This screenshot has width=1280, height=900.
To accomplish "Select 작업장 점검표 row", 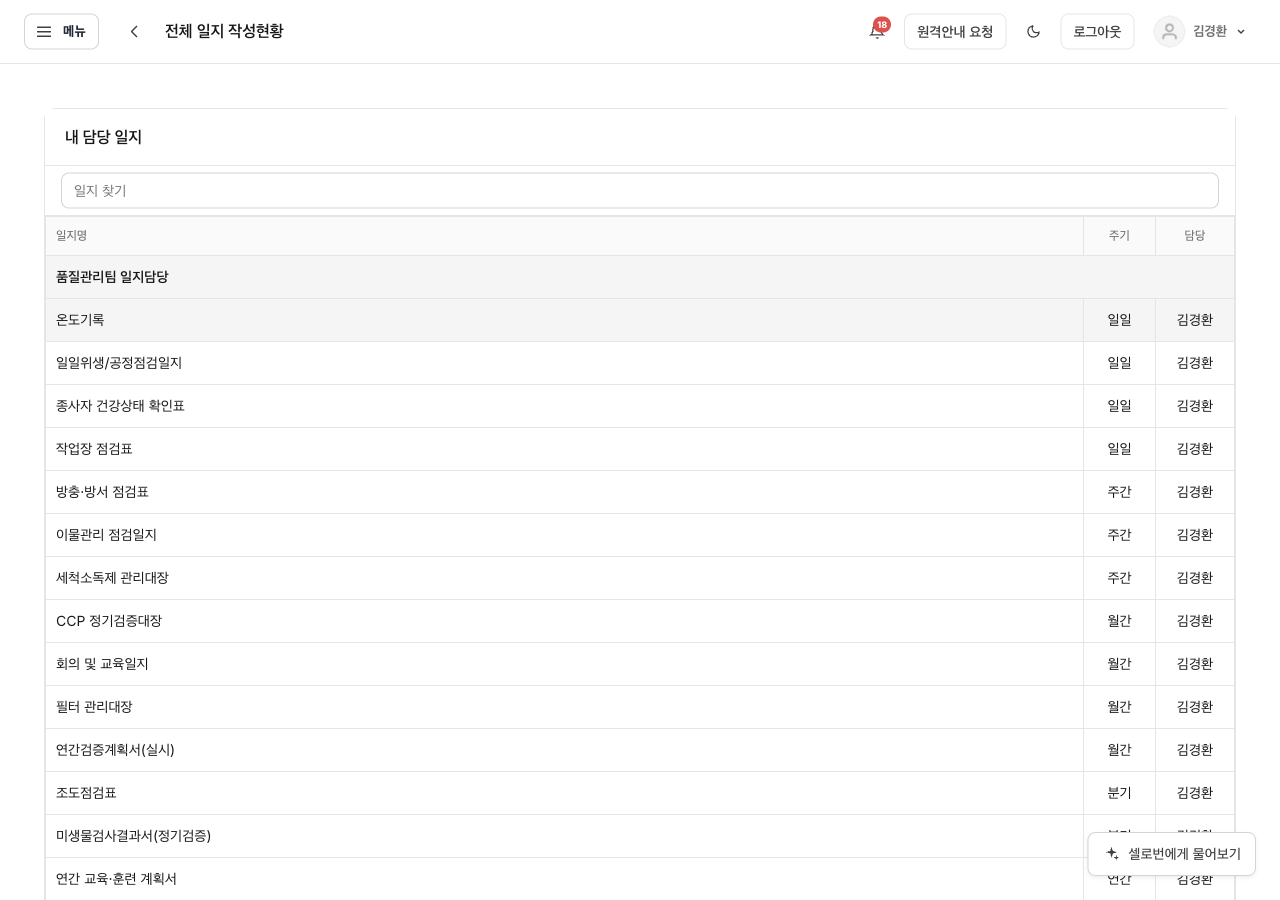I will 640,449.
